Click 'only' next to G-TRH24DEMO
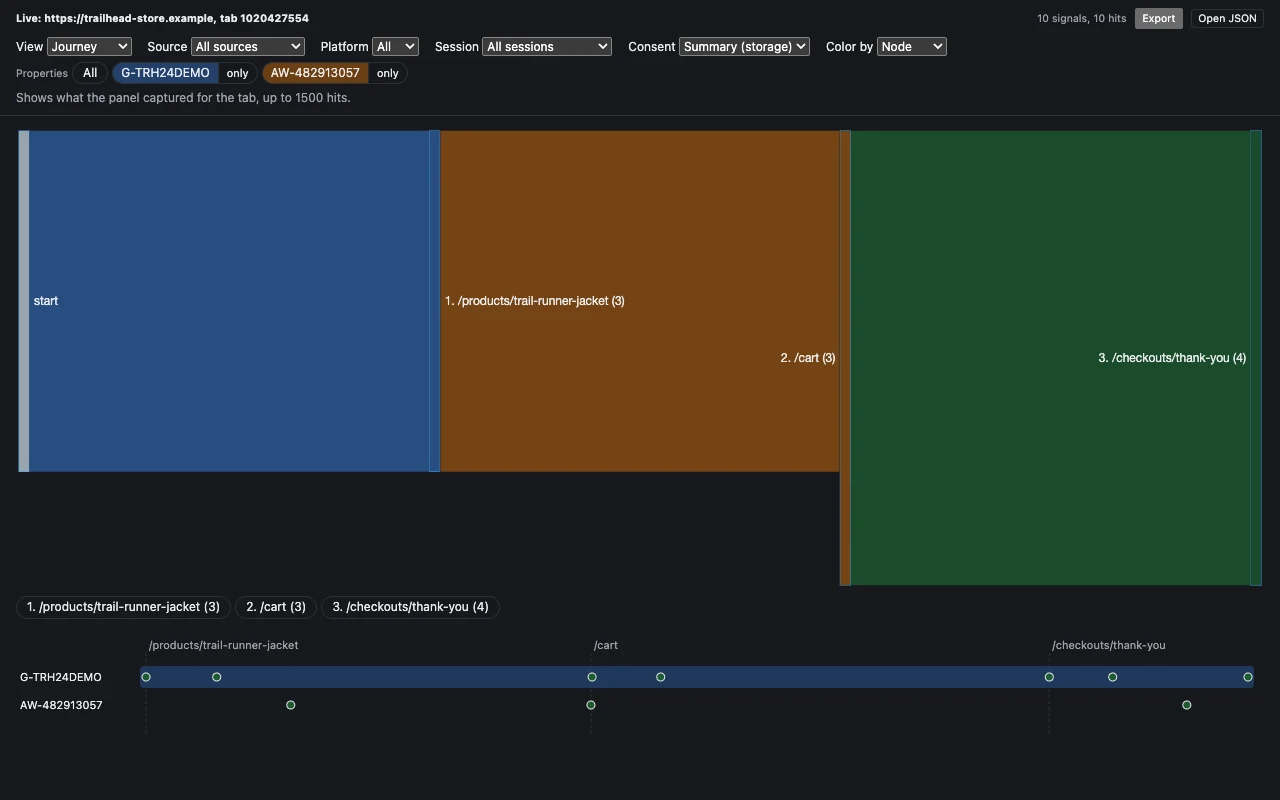The width and height of the screenshot is (1280, 800). click(x=237, y=73)
